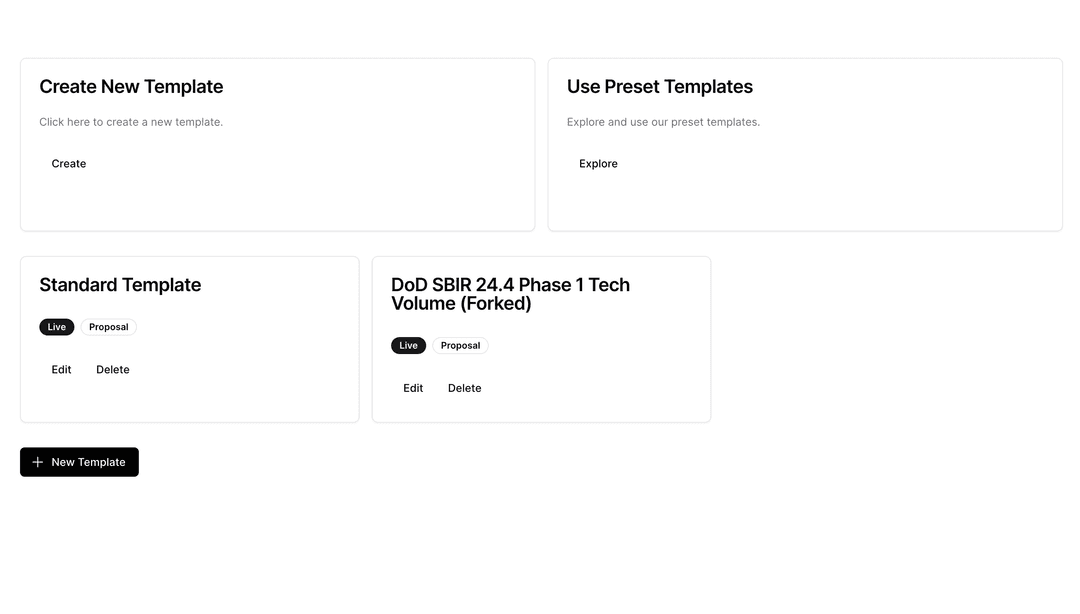Click the 'Click here to create a new template' text

click(x=131, y=122)
